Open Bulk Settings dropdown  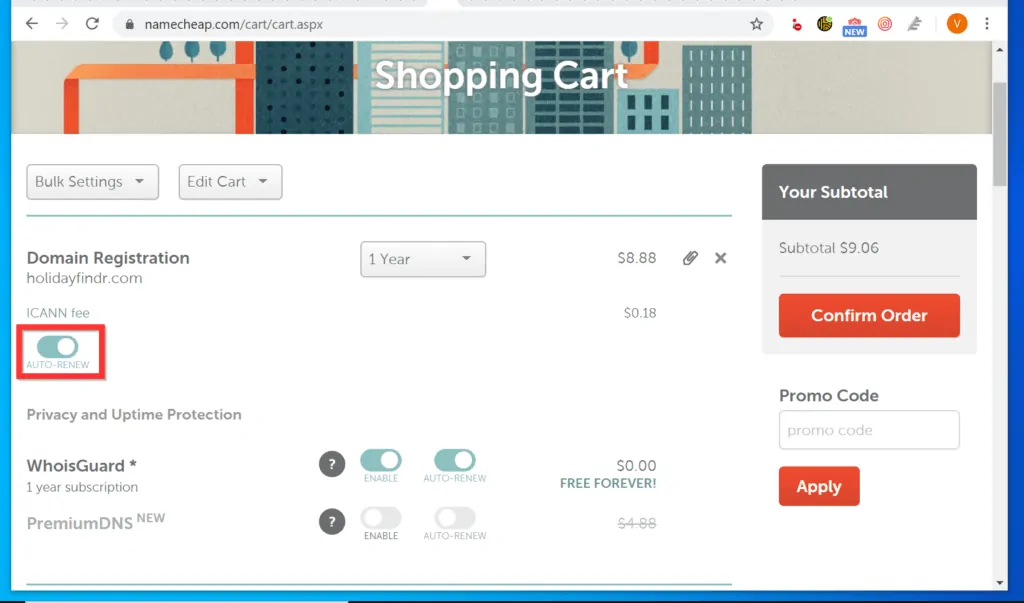tap(93, 182)
